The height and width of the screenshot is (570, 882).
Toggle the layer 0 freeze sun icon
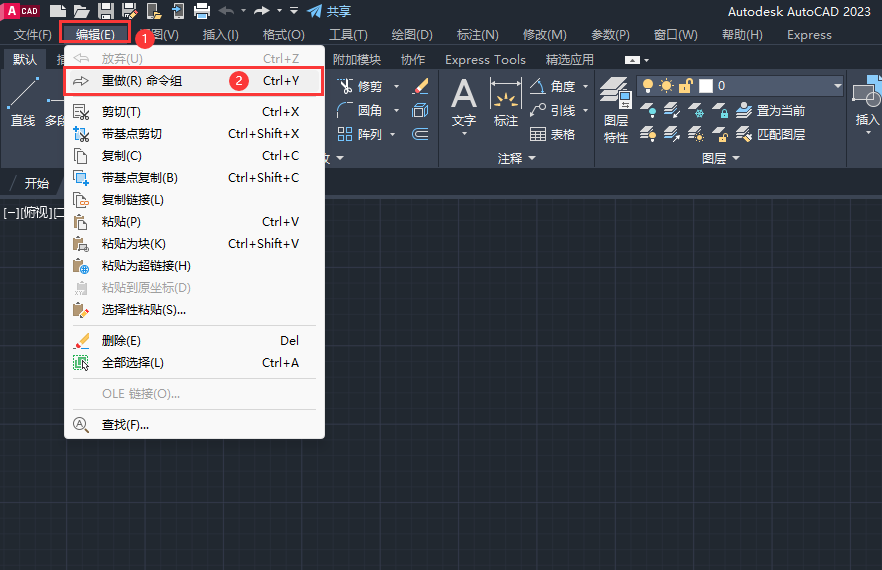[x=667, y=86]
